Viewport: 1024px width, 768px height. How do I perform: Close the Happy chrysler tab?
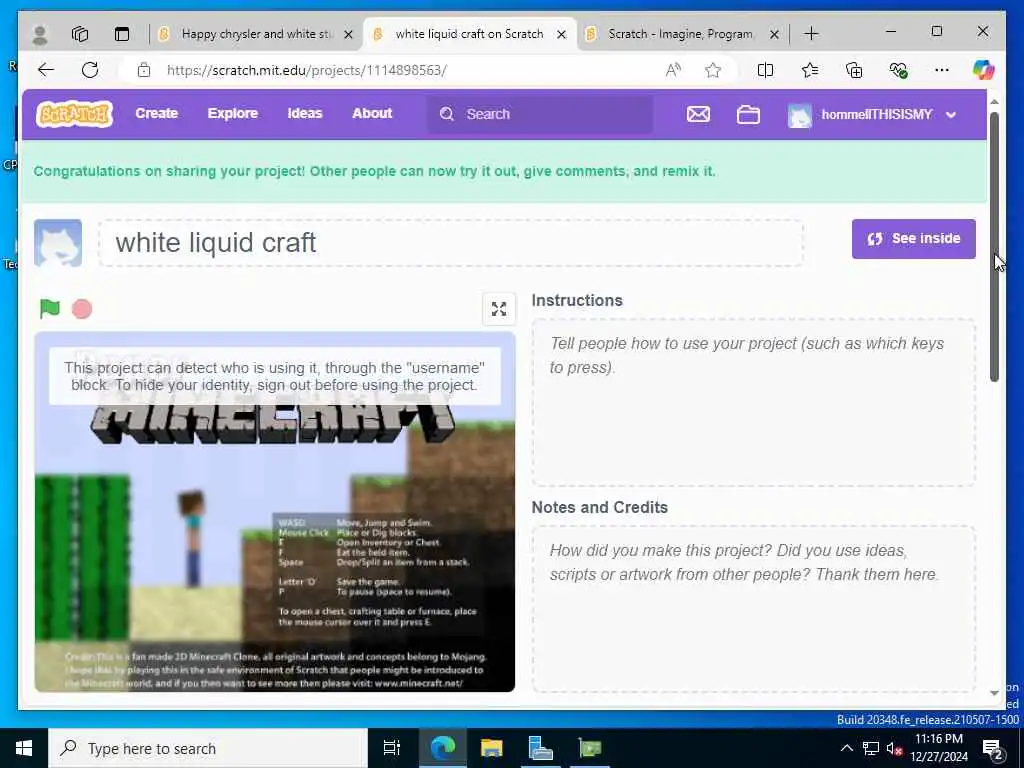coord(349,35)
